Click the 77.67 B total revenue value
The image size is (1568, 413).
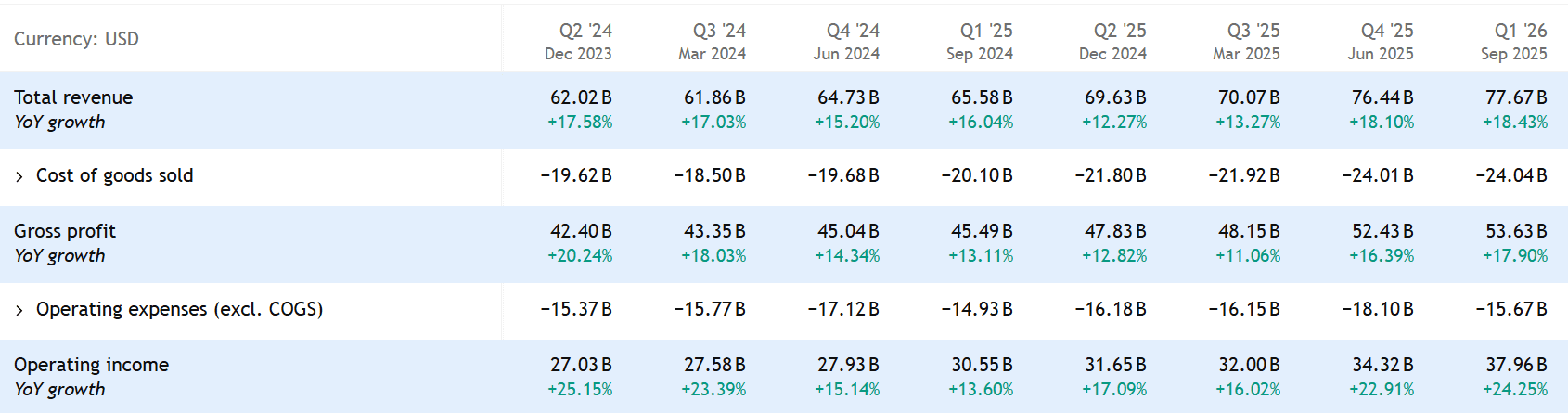(1516, 97)
